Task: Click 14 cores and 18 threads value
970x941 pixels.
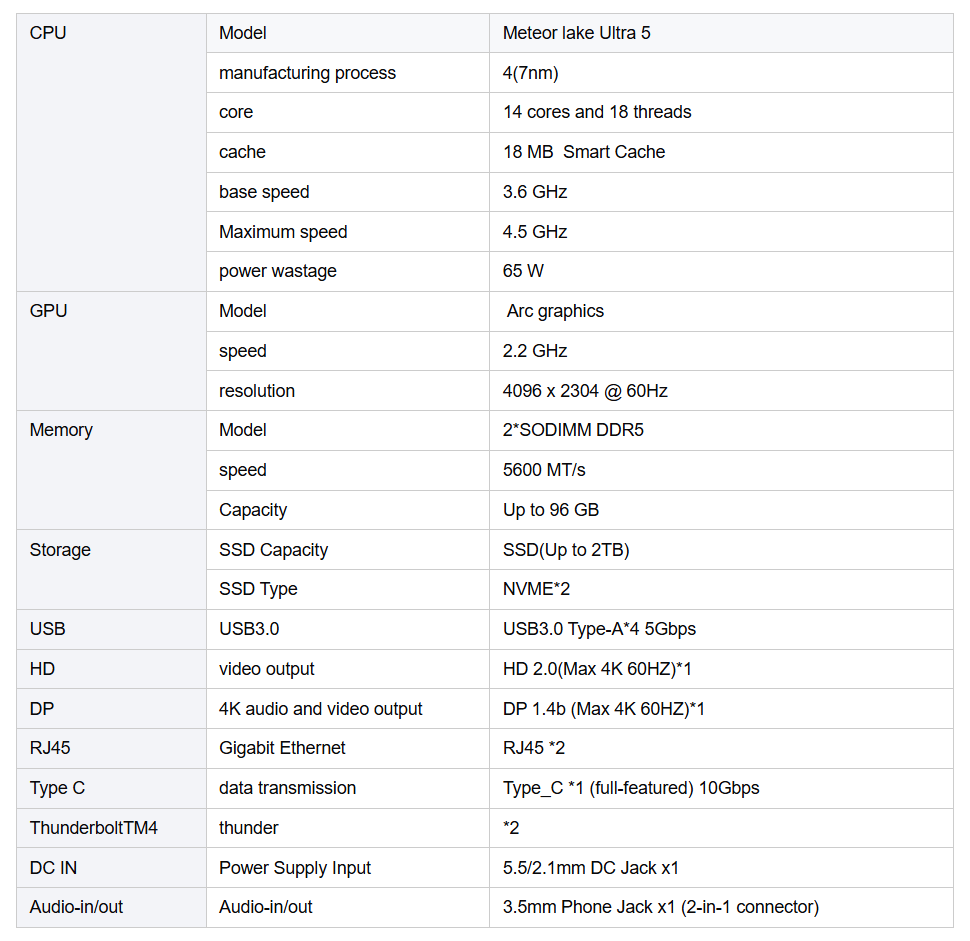Action: click(597, 112)
